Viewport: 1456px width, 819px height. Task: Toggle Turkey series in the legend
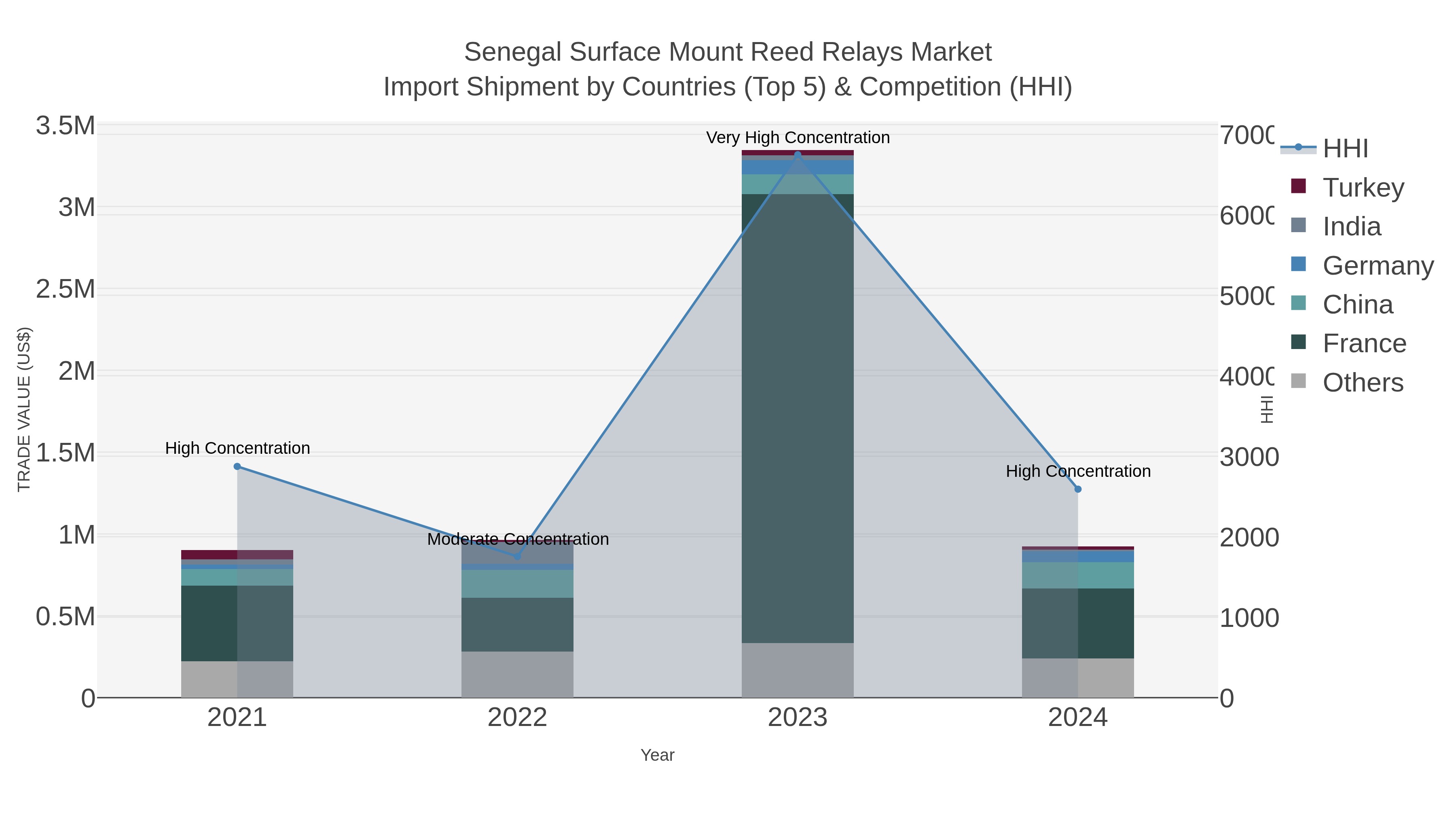pos(1348,187)
